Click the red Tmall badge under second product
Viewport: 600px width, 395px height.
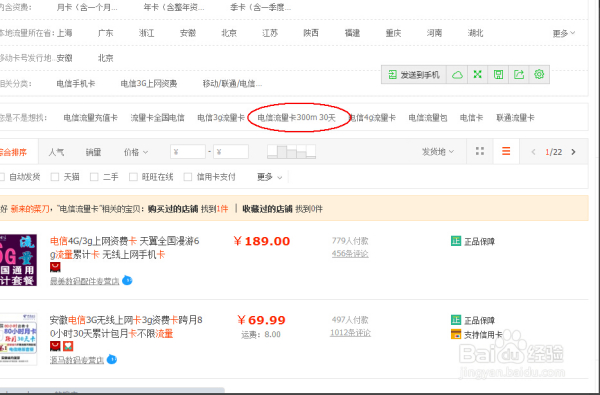click(55, 346)
